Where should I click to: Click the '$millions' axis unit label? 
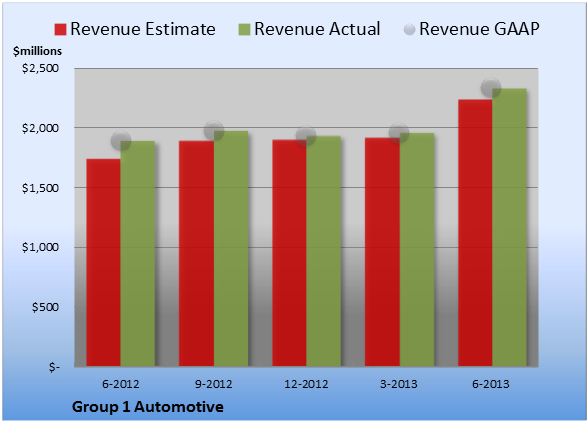(37, 51)
